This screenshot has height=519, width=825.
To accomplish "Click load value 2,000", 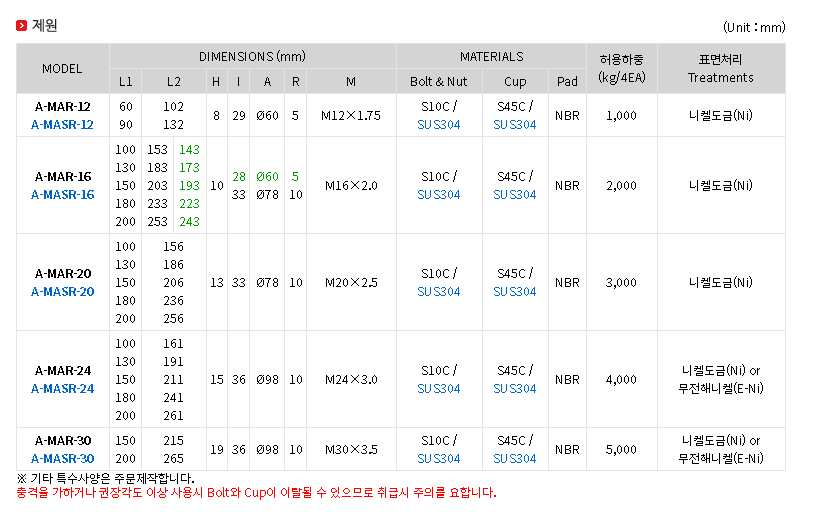I will 621,186.
